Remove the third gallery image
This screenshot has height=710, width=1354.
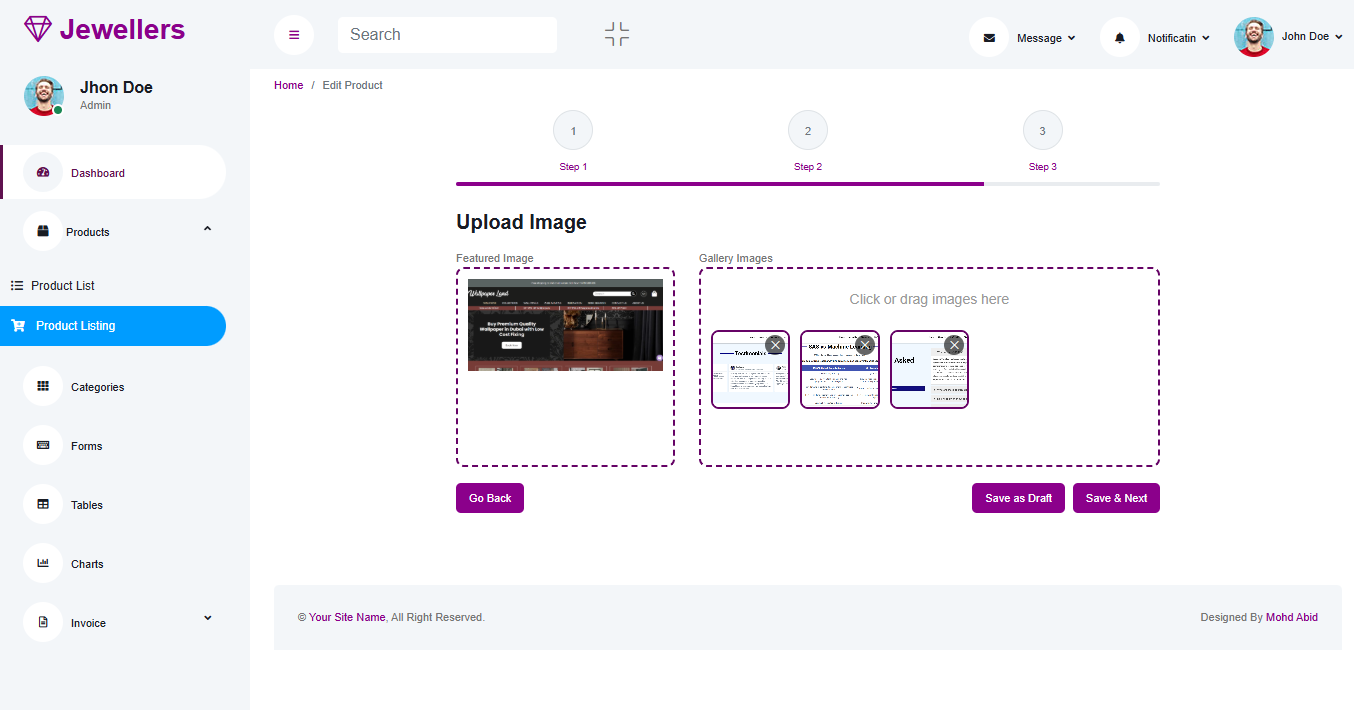click(954, 345)
